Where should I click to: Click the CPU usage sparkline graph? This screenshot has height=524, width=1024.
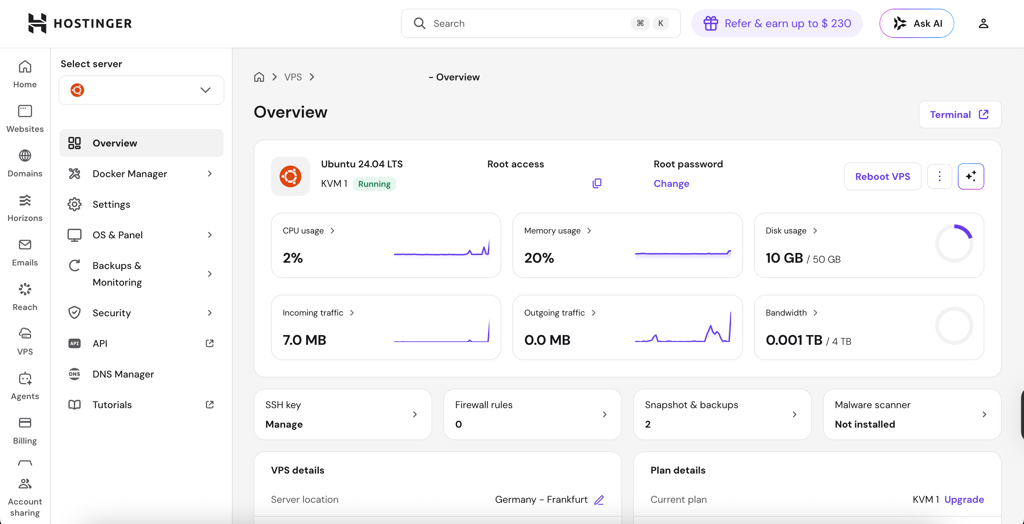(441, 249)
